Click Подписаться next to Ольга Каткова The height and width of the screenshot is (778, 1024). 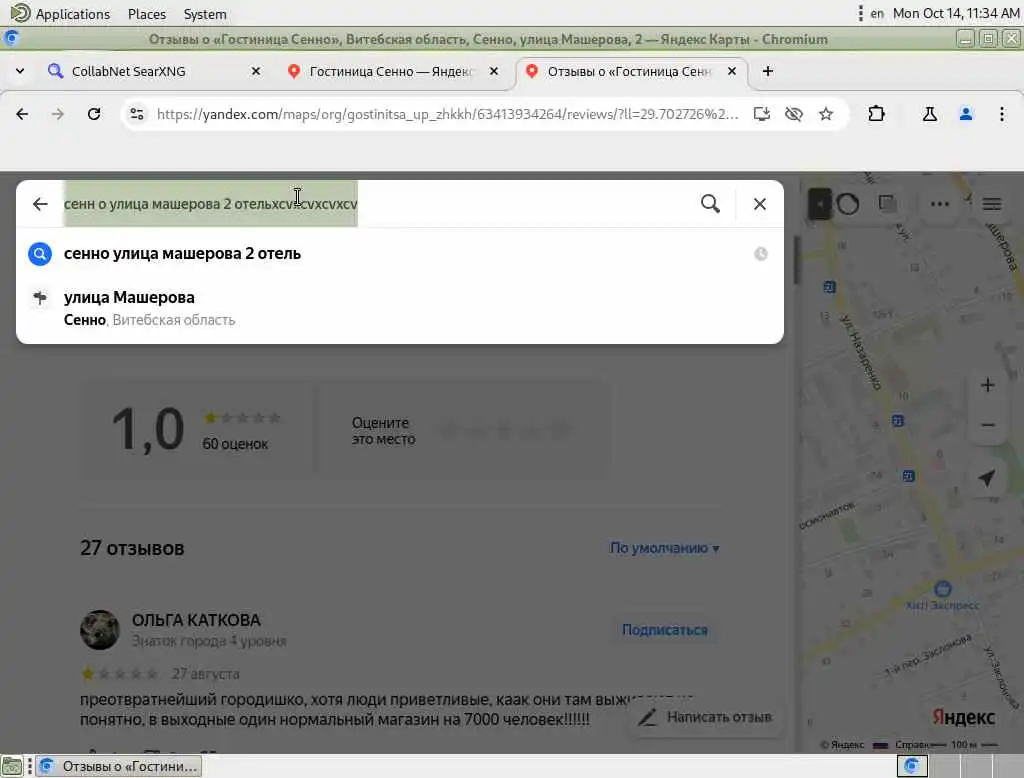point(665,630)
